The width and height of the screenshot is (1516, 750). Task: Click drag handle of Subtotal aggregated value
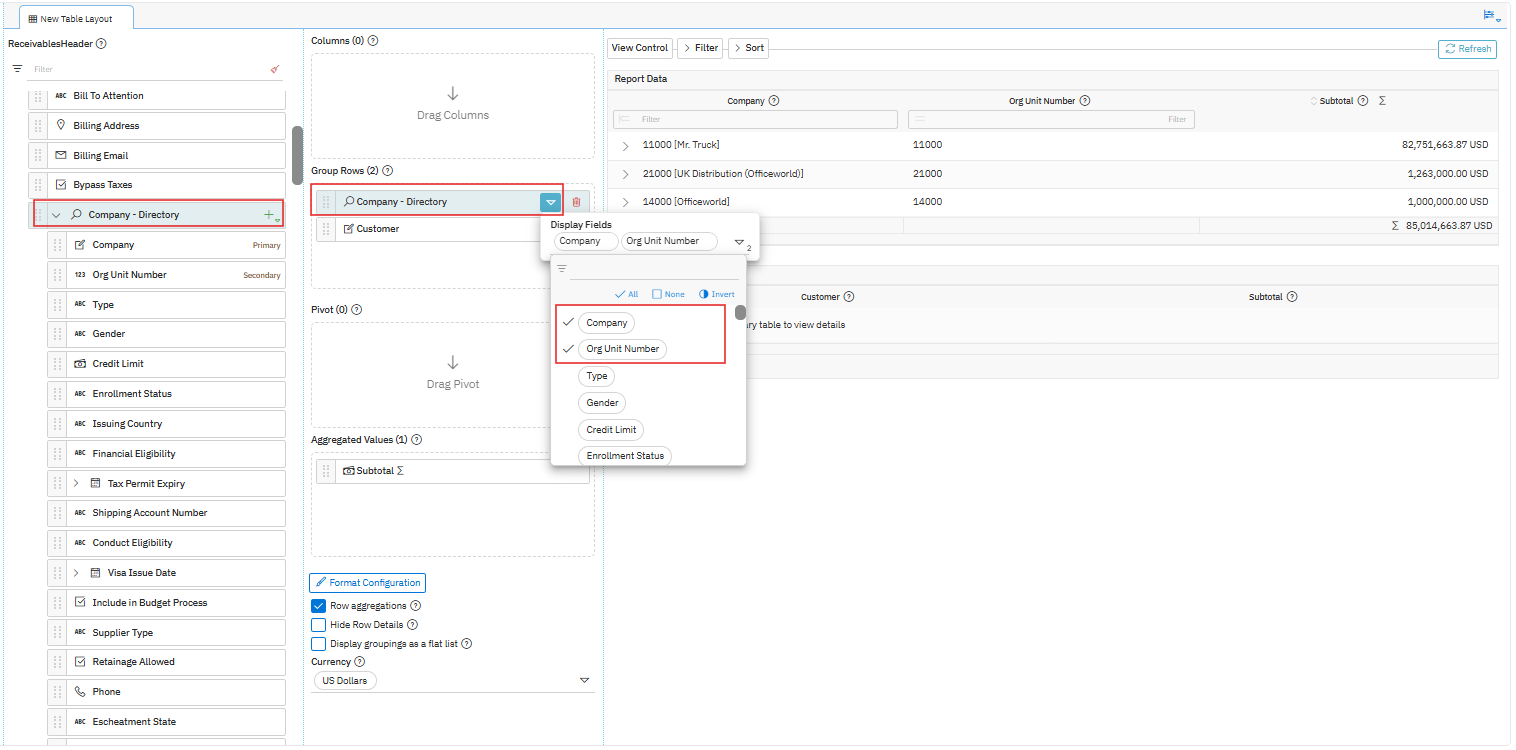(x=326, y=471)
